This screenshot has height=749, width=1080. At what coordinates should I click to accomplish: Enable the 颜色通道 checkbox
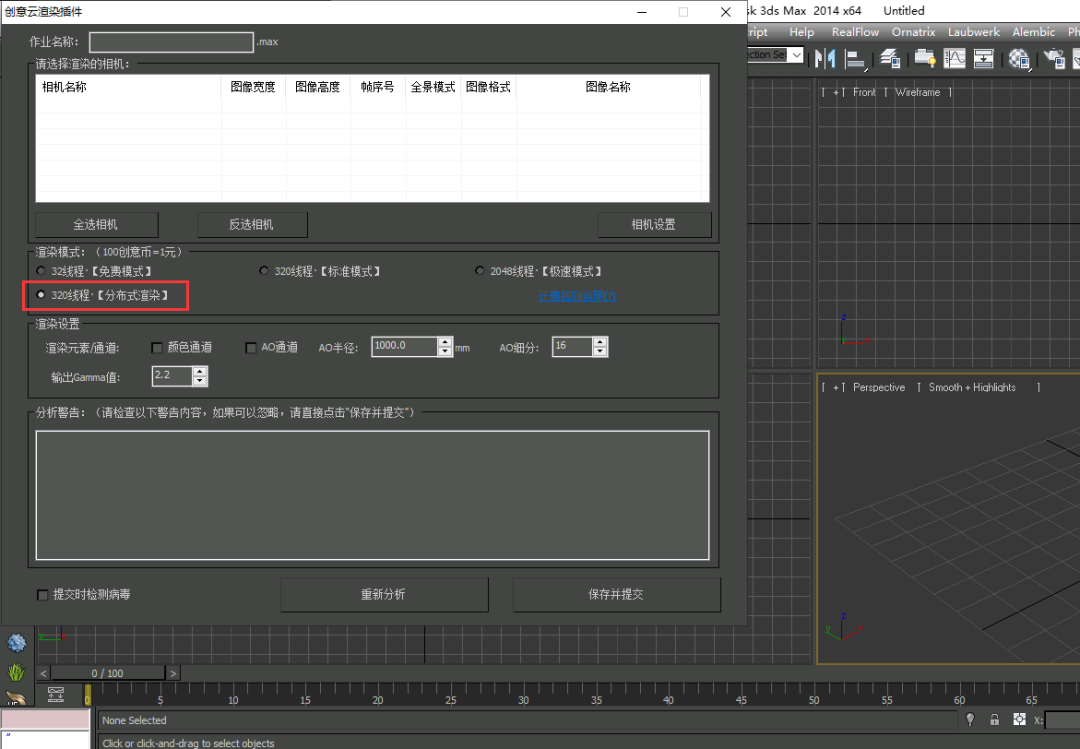point(157,348)
